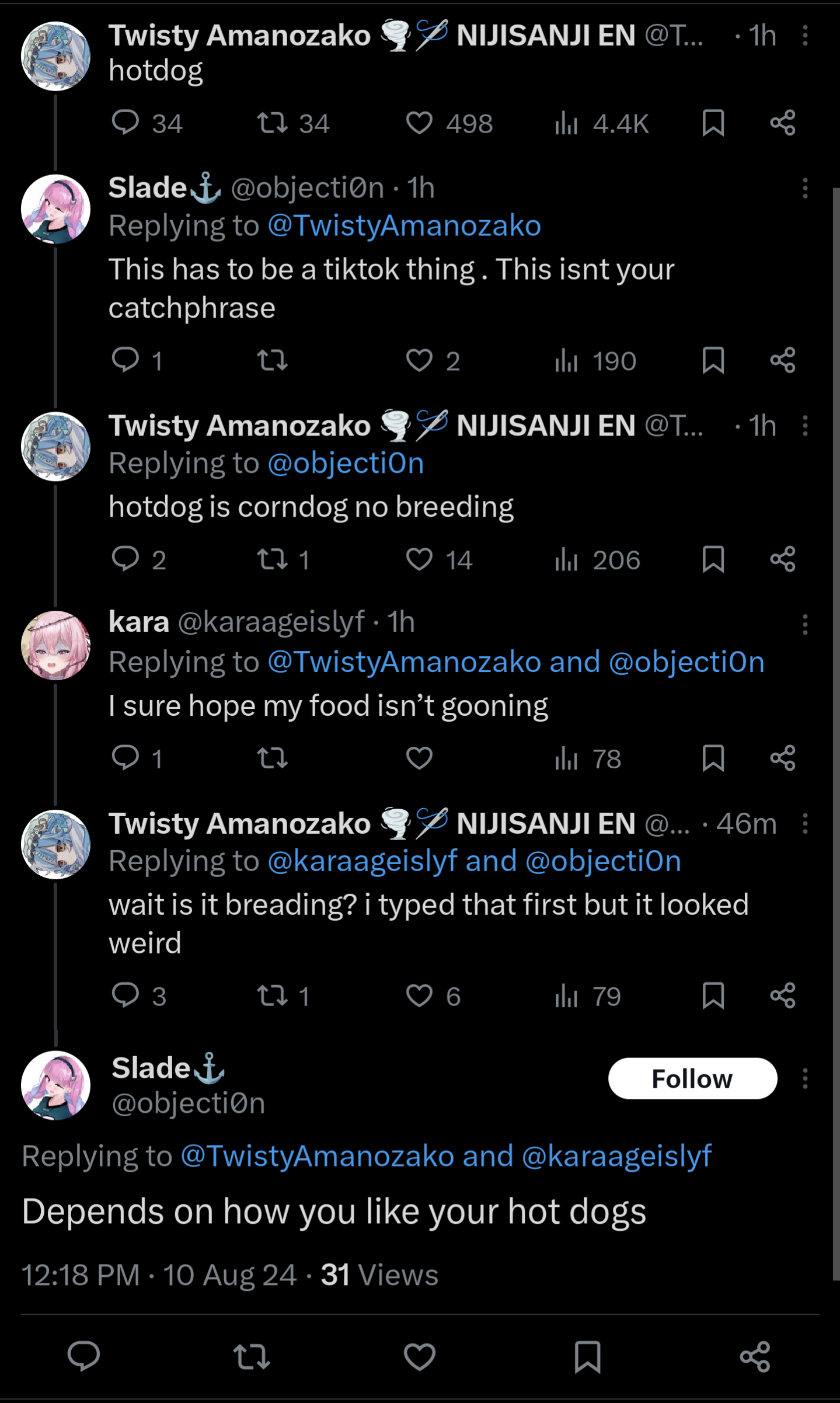Open @karaageislyf mention in the main tweet's reply line
The height and width of the screenshot is (1403, 840).
click(616, 1155)
